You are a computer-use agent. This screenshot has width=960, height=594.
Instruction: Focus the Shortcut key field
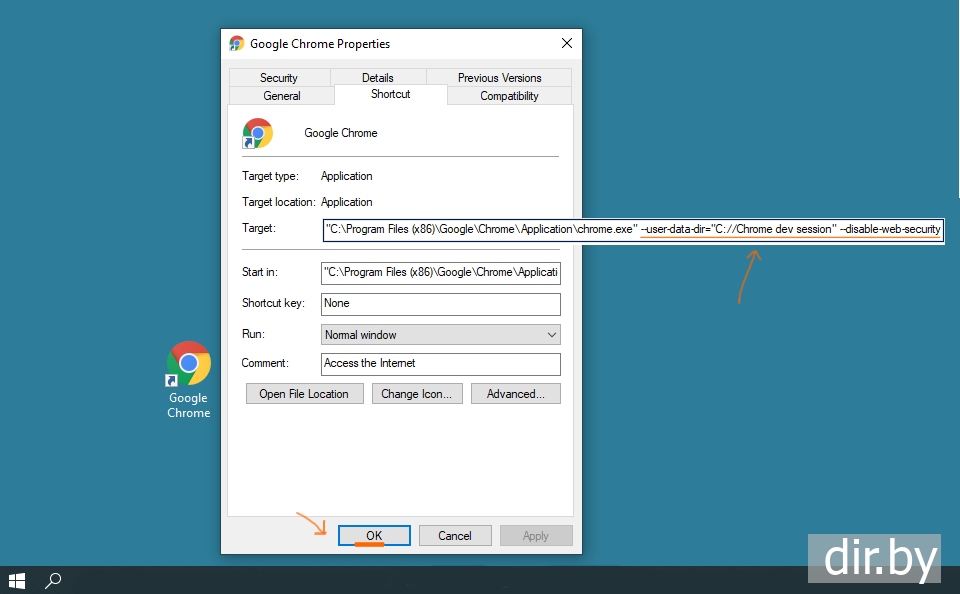[441, 304]
